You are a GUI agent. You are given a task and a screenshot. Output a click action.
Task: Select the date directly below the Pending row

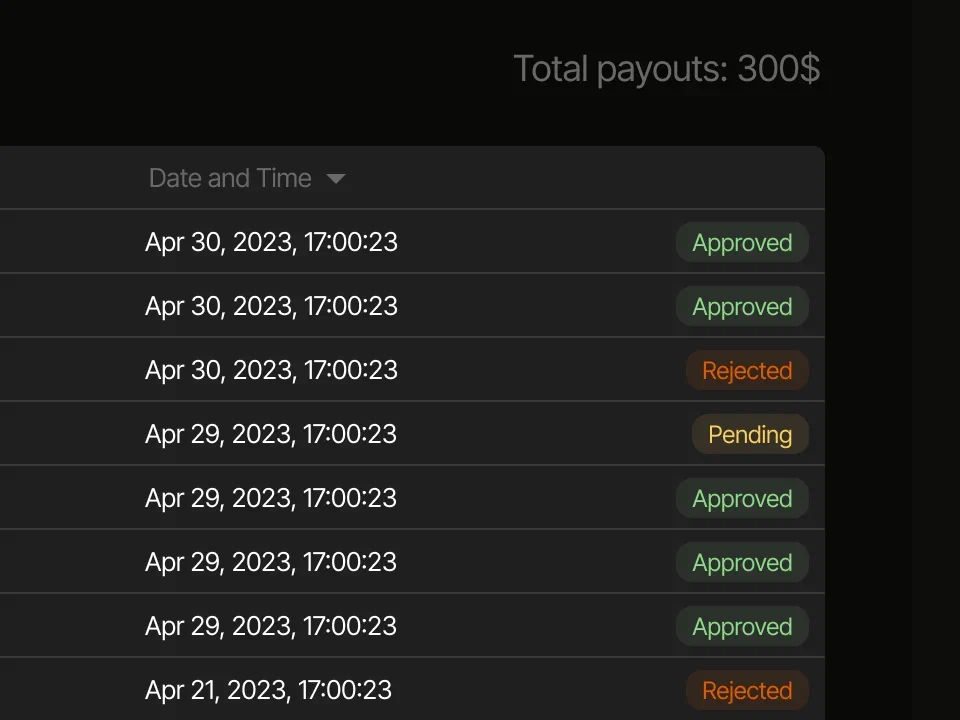[x=271, y=498]
